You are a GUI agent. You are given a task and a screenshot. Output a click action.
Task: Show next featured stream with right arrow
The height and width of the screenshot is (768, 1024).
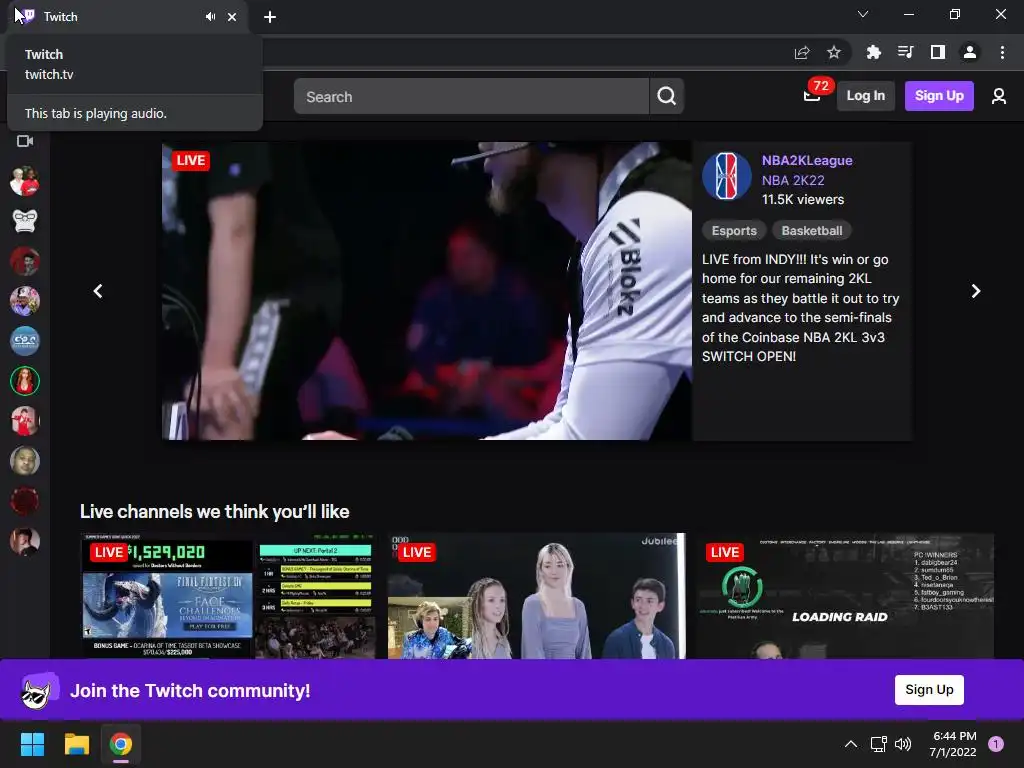(976, 291)
